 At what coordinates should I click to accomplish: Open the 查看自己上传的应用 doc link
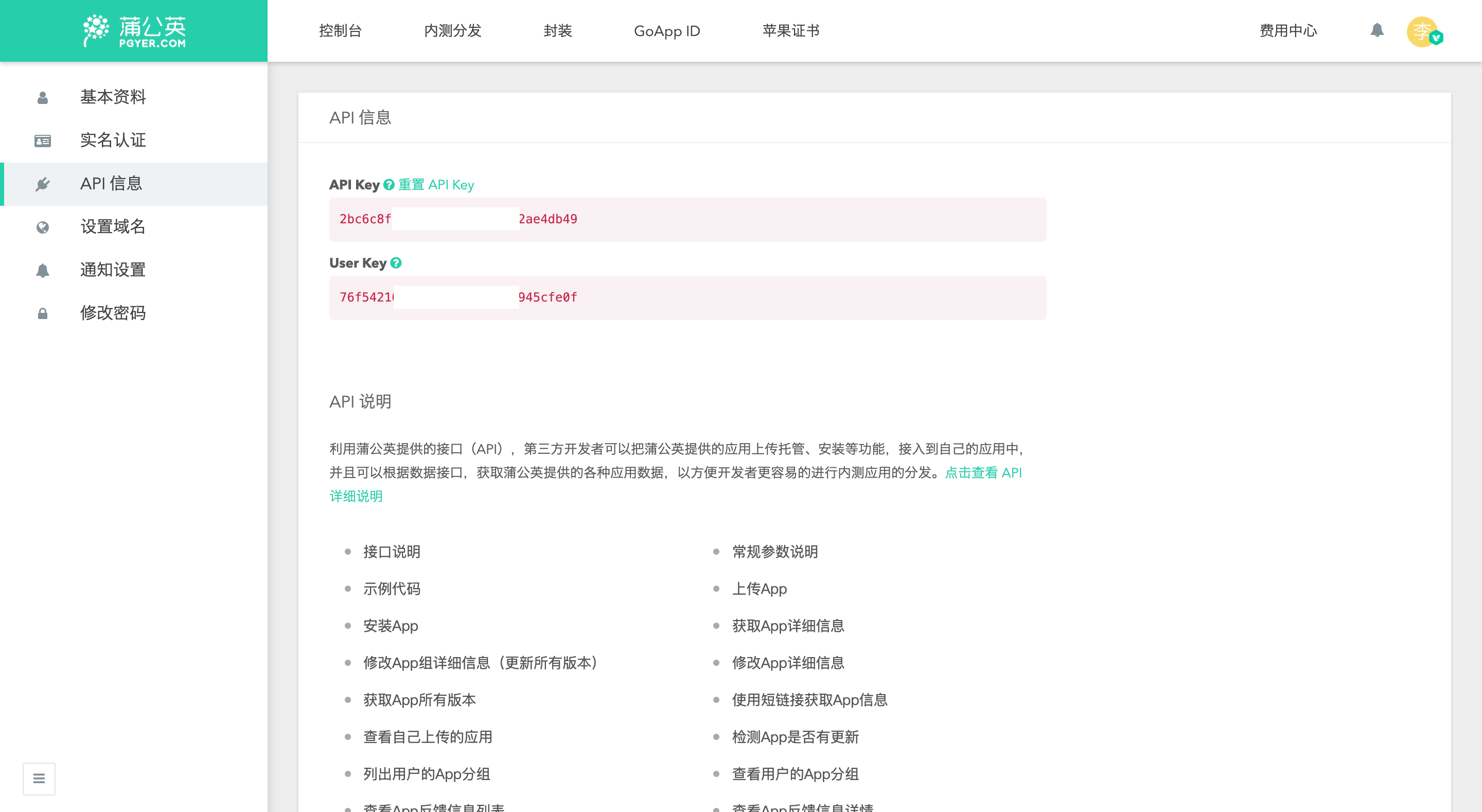click(428, 736)
